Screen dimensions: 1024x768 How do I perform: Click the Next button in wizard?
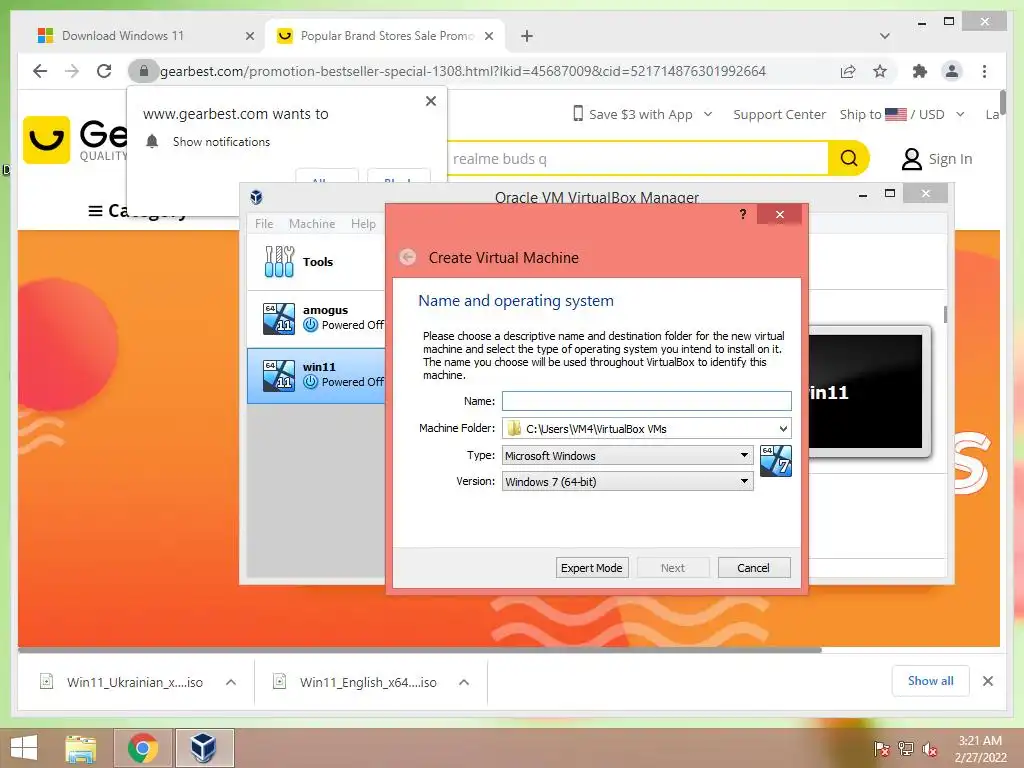(x=673, y=568)
